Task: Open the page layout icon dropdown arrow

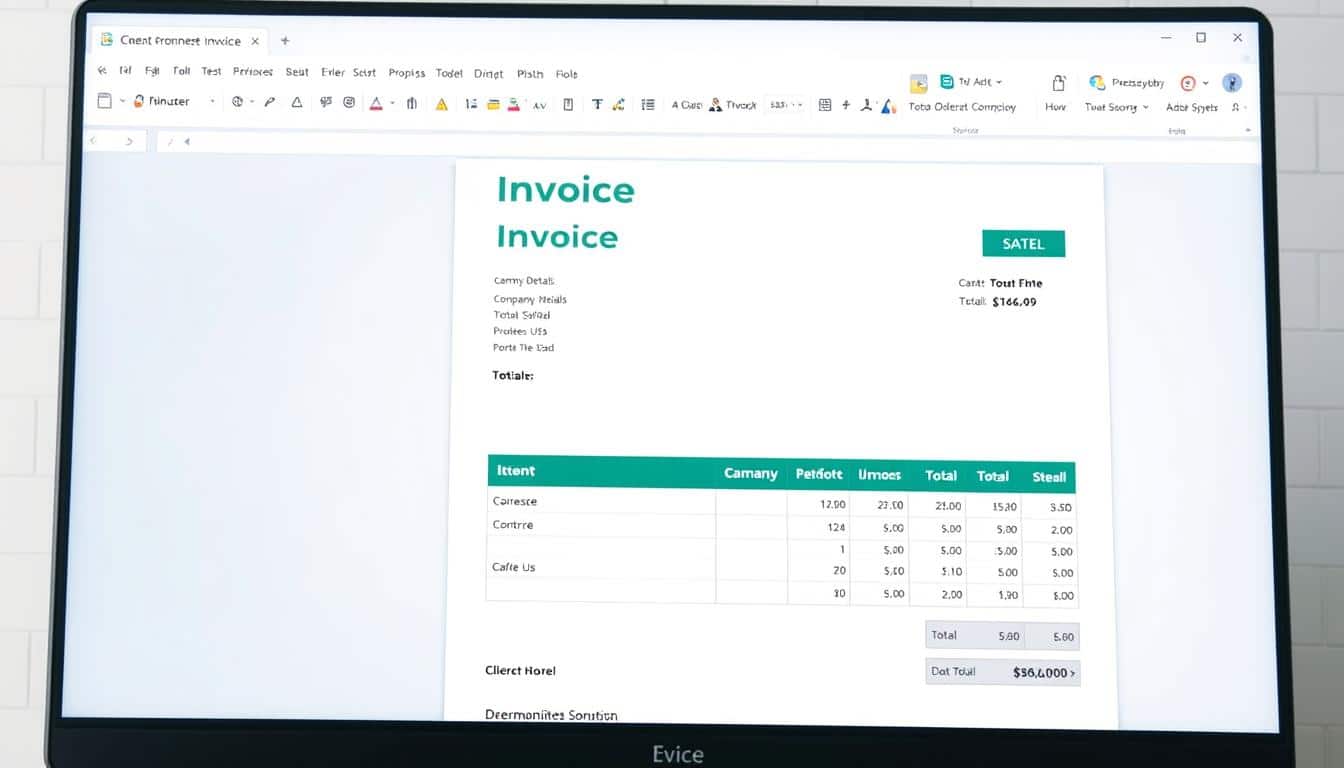Action: click(122, 101)
